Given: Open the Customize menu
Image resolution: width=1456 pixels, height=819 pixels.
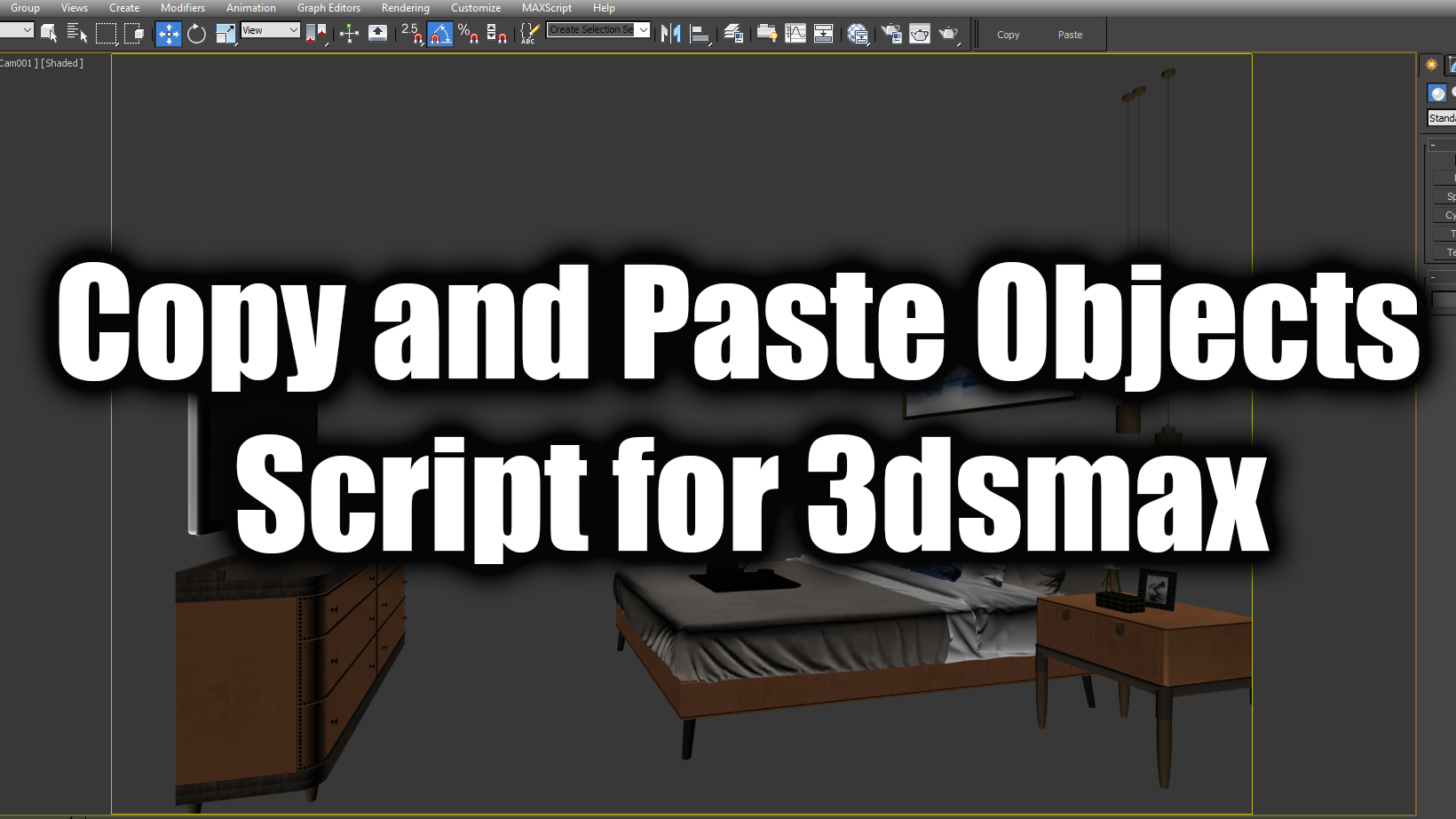Looking at the screenshot, I should pos(476,8).
